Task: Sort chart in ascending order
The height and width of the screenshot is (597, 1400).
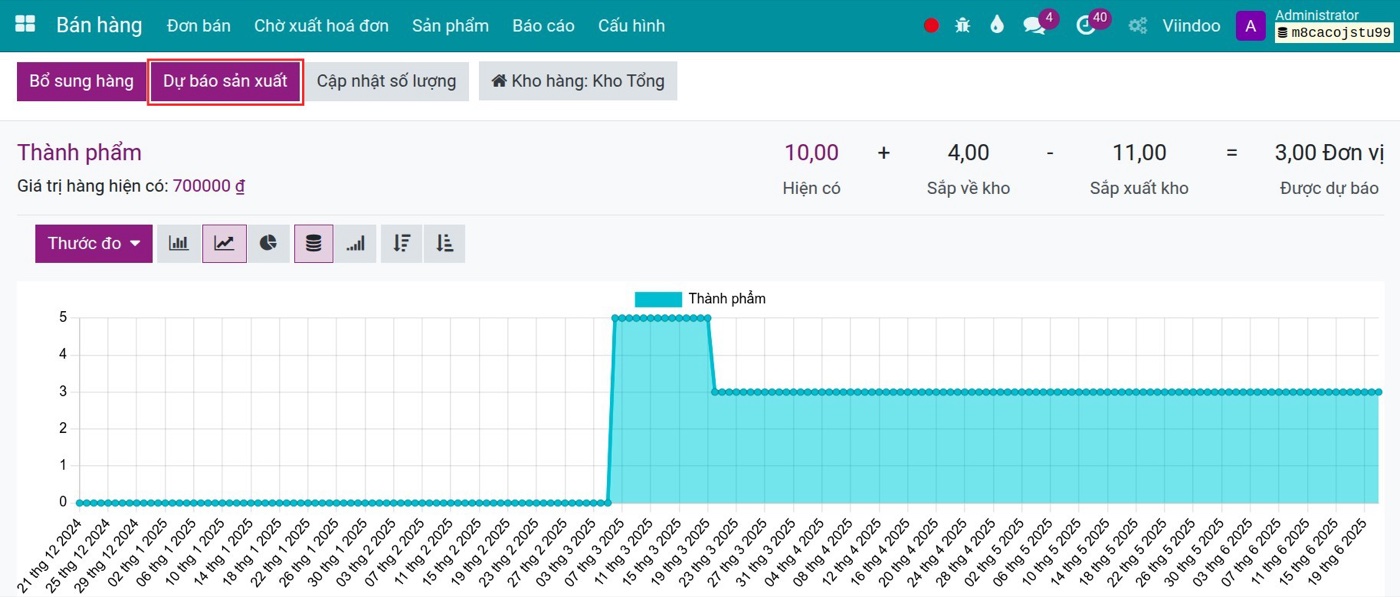Action: click(444, 243)
